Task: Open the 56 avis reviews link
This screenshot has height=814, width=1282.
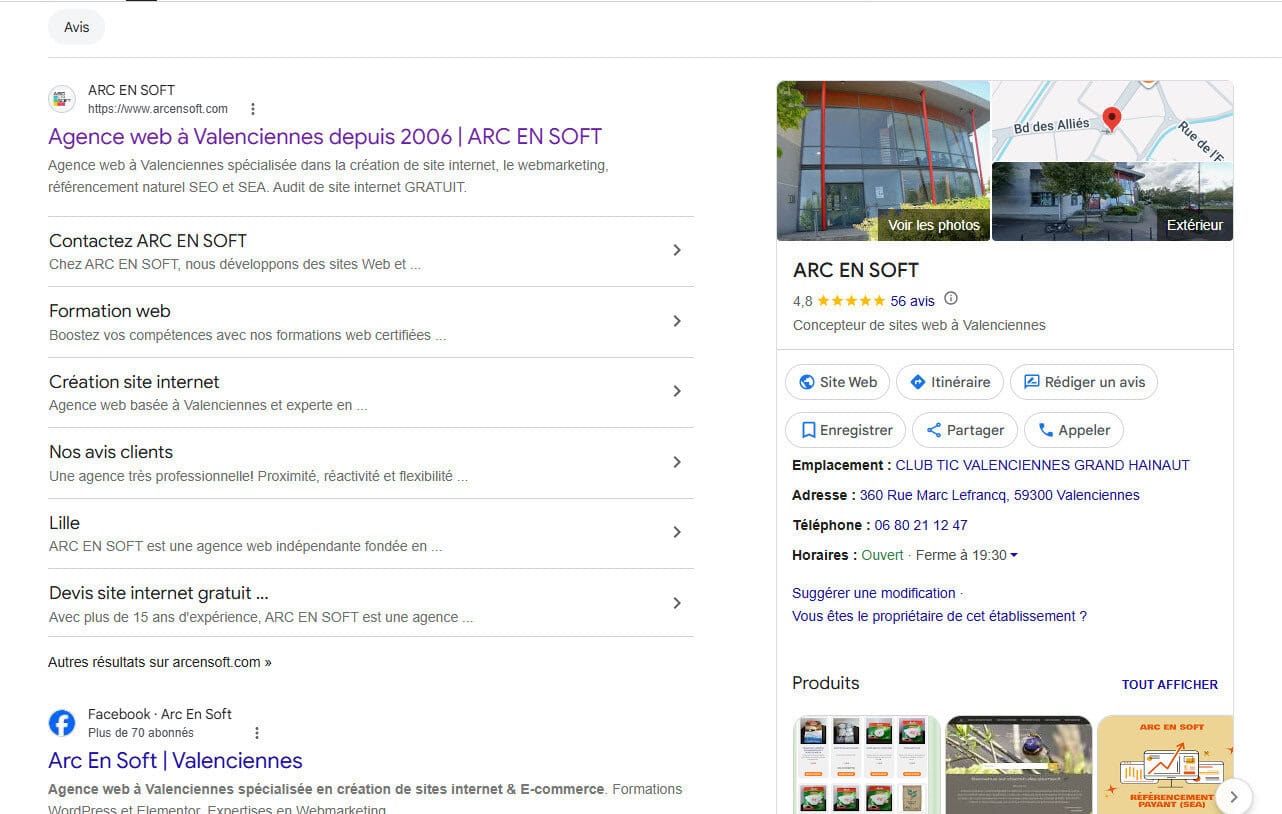Action: [x=912, y=301]
